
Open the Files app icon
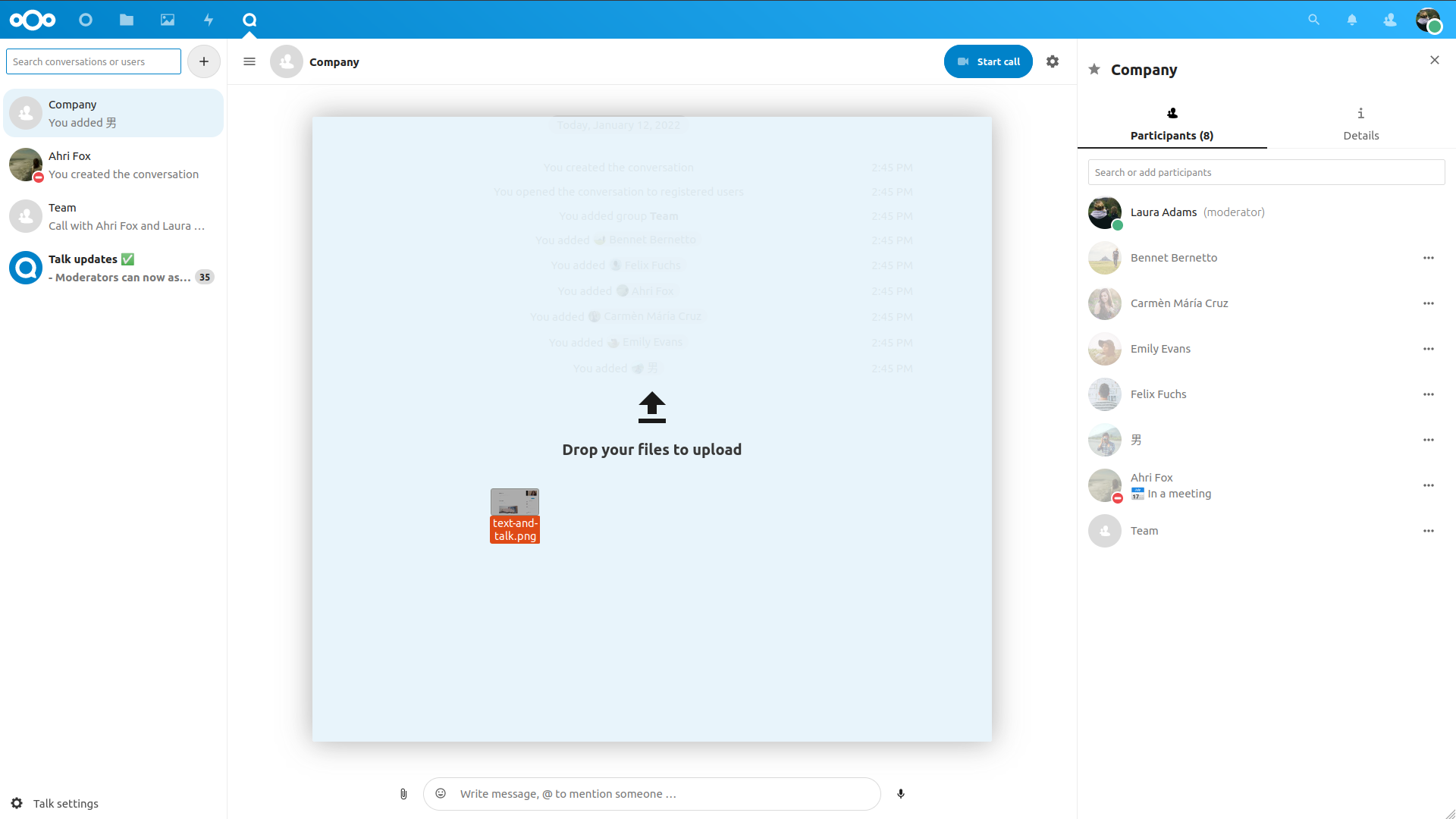pos(127,20)
